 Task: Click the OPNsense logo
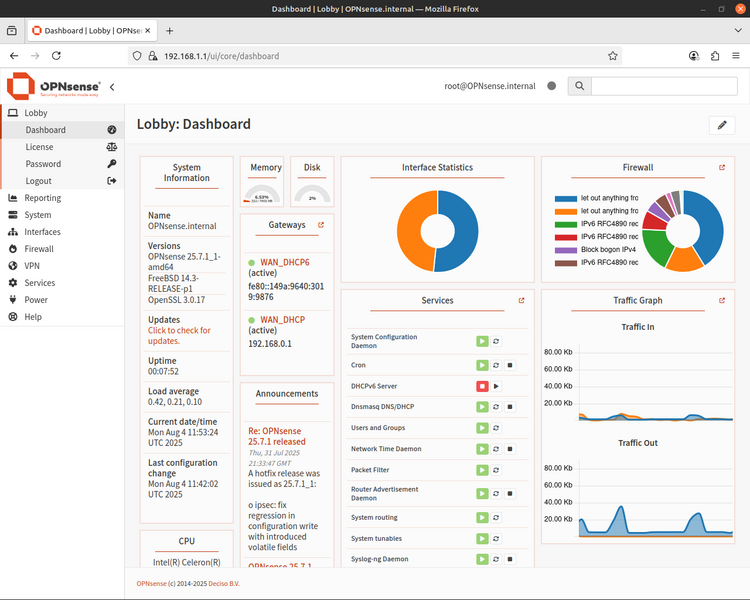pos(54,86)
